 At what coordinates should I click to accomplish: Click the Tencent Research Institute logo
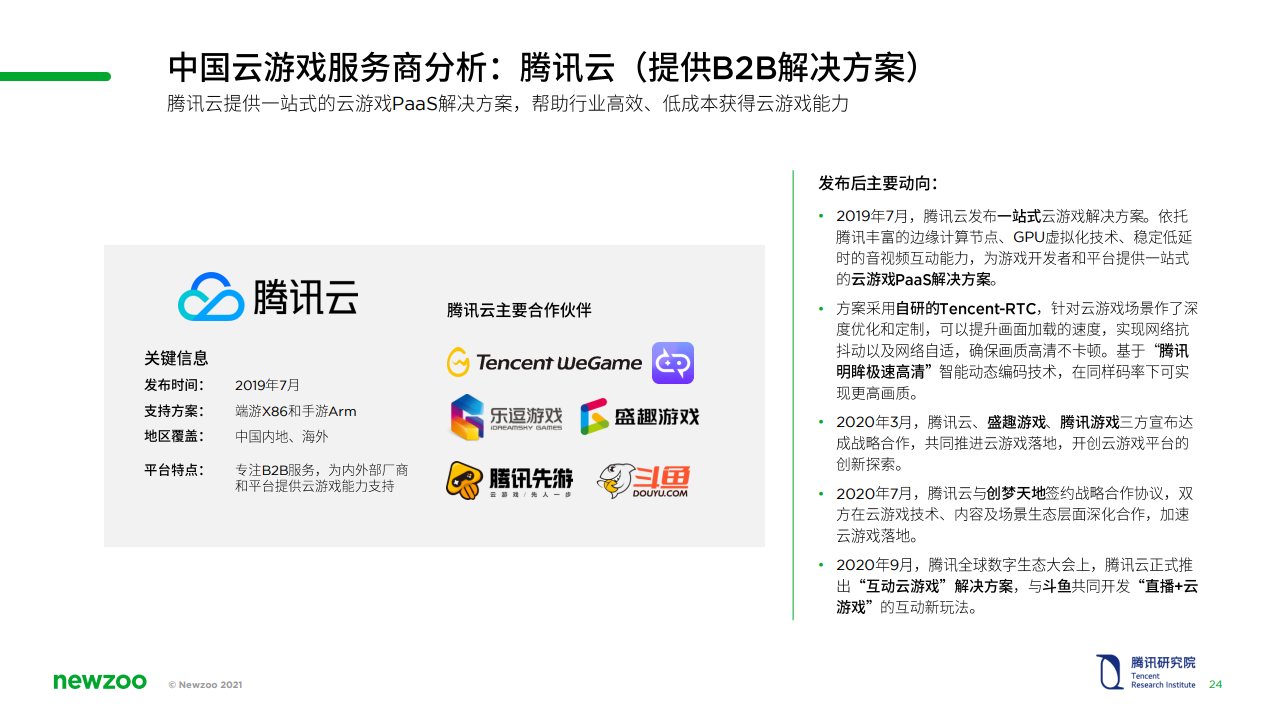1146,672
